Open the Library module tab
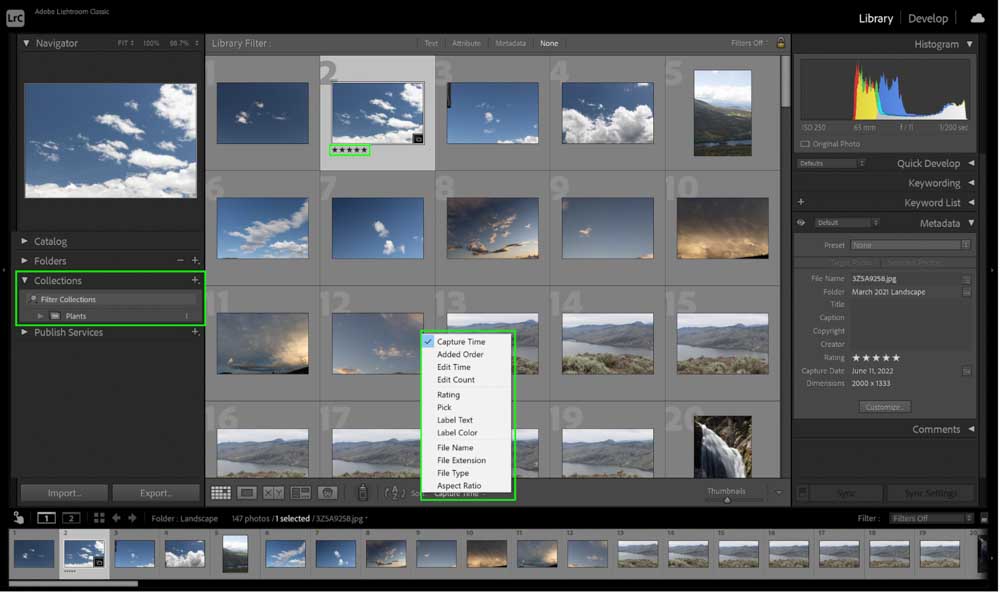Image resolution: width=1000 pixels, height=592 pixels. pos(876,18)
